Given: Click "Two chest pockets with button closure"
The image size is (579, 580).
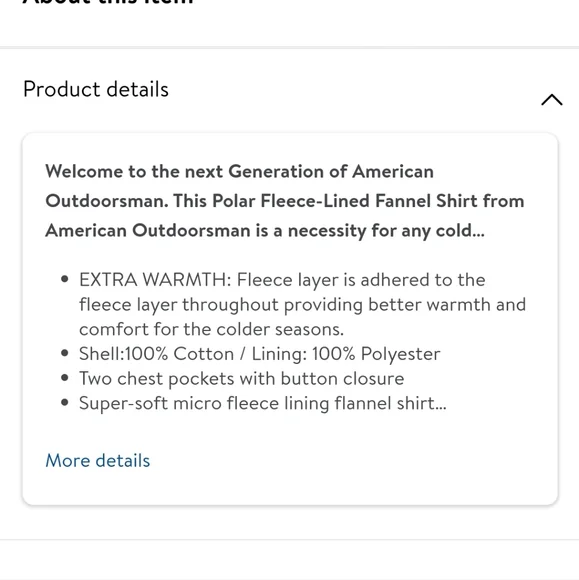Looking at the screenshot, I should coord(242,379).
